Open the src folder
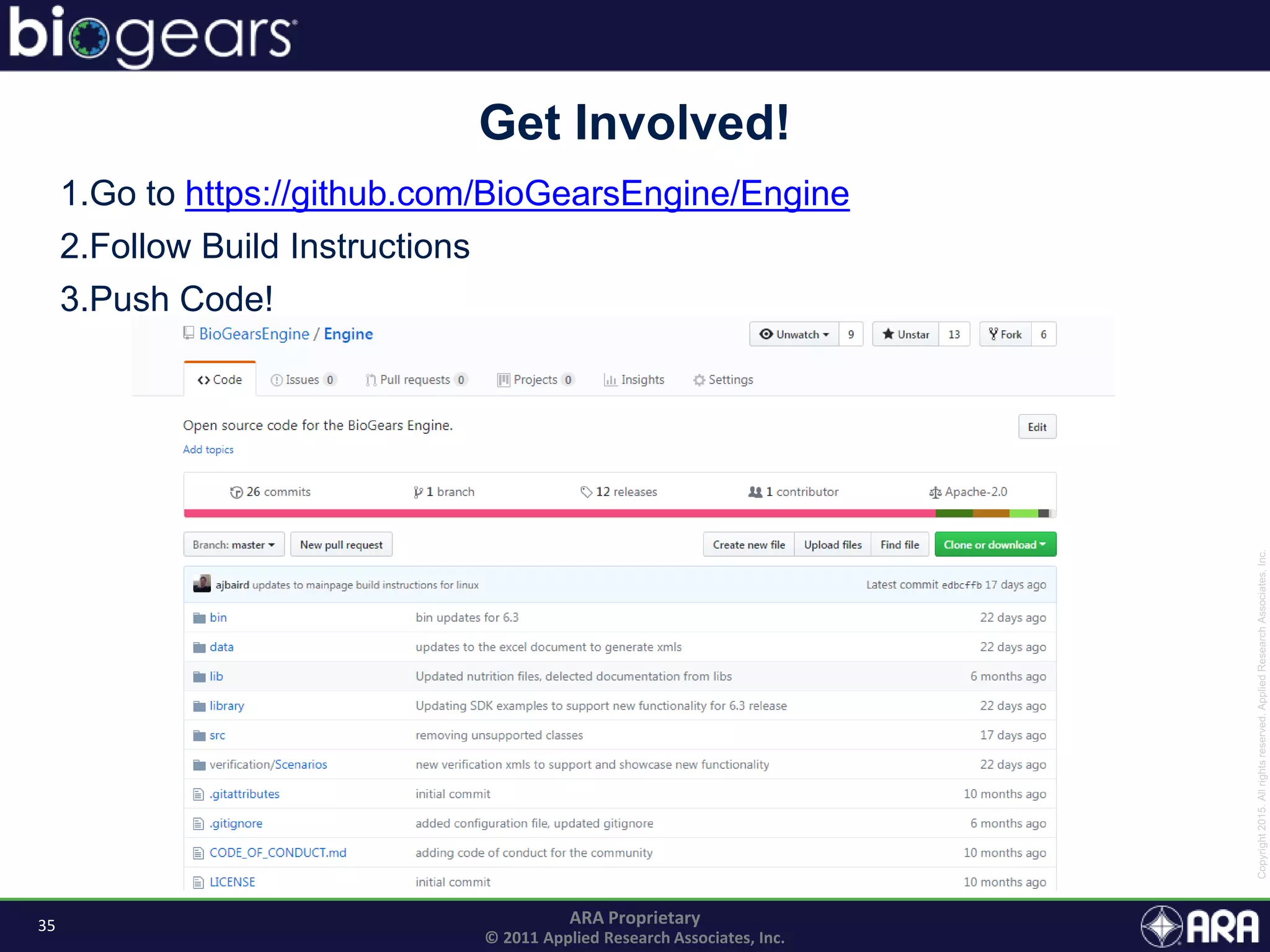This screenshot has height=952, width=1270. [218, 735]
